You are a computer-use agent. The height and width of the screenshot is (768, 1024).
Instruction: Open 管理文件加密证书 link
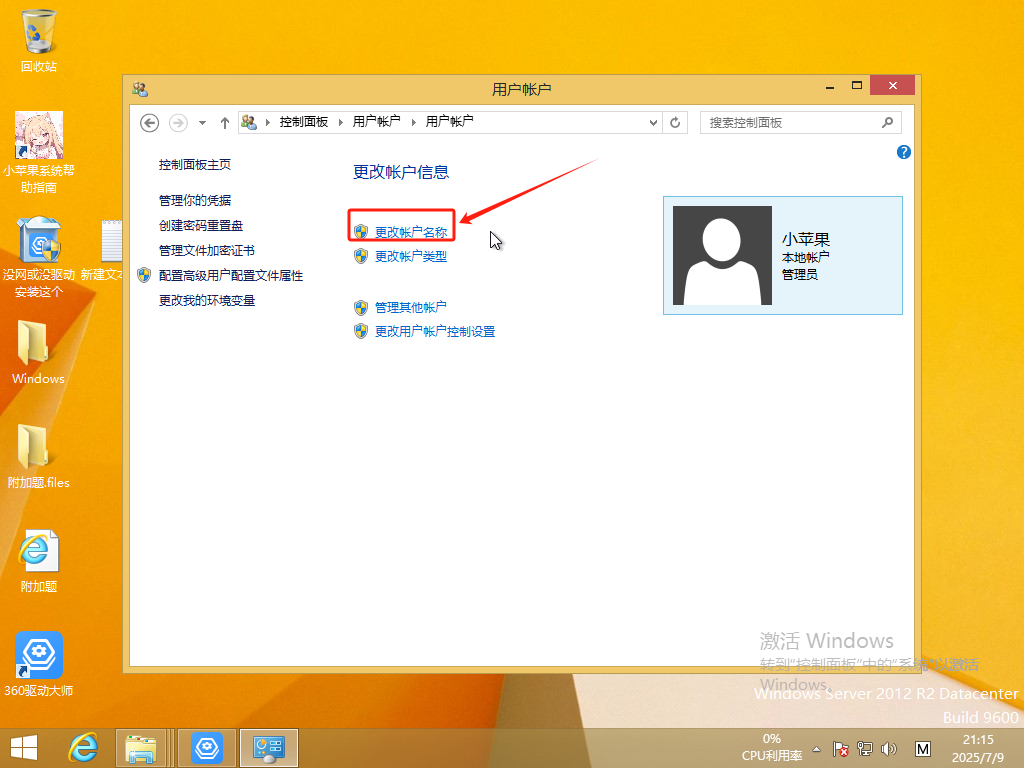[x=206, y=250]
